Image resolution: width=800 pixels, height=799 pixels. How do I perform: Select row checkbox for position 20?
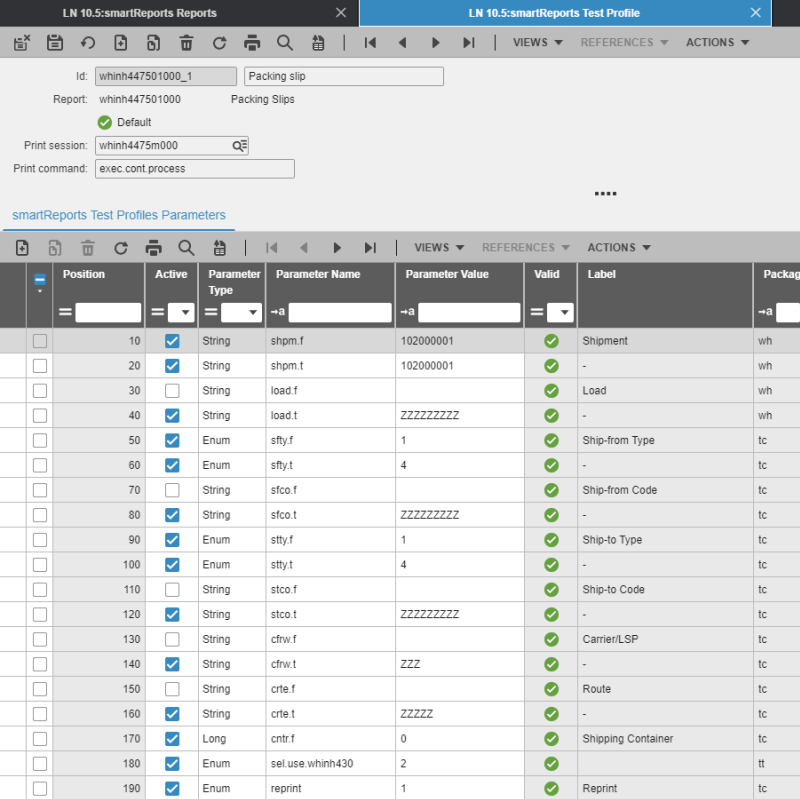pyautogui.click(x=40, y=366)
